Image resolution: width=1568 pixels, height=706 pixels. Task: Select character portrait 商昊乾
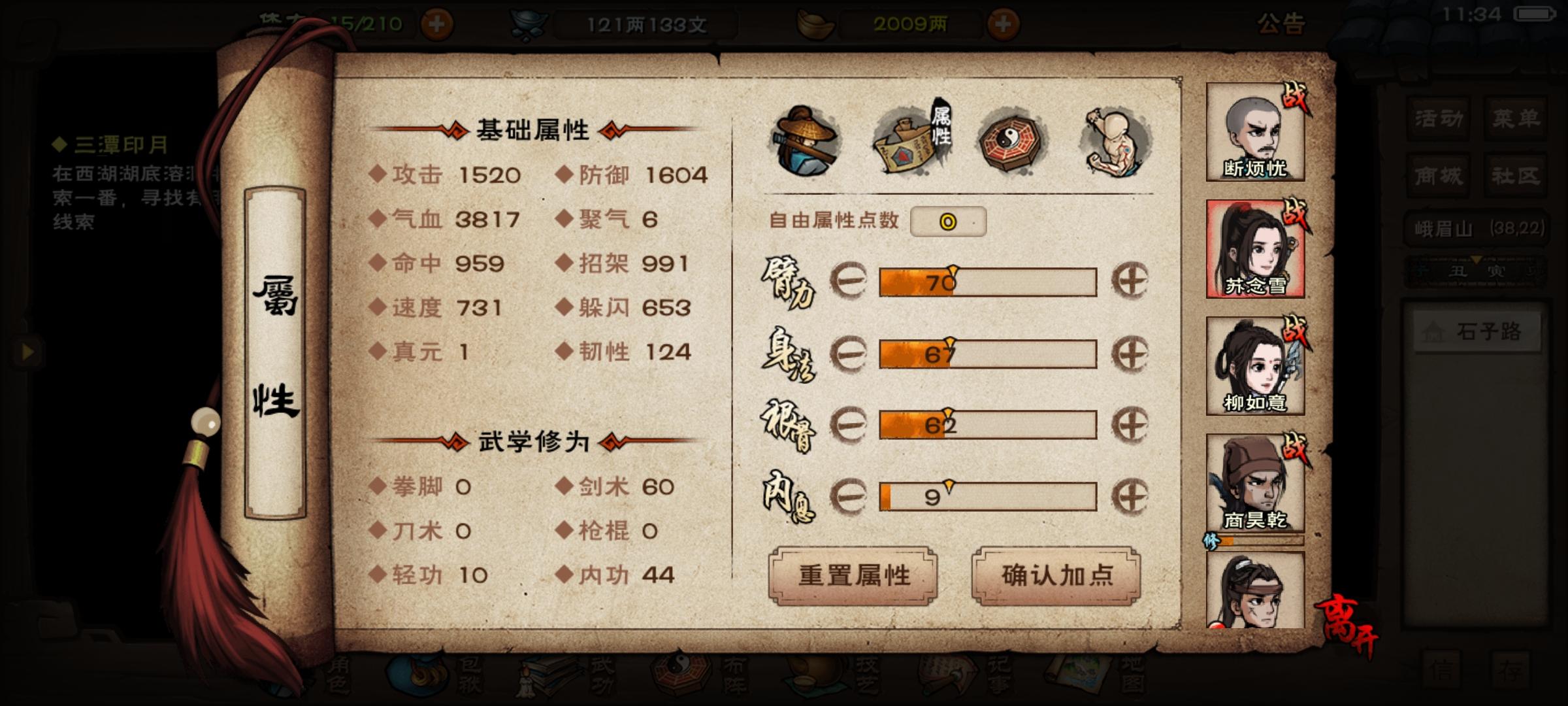pyautogui.click(x=1255, y=483)
